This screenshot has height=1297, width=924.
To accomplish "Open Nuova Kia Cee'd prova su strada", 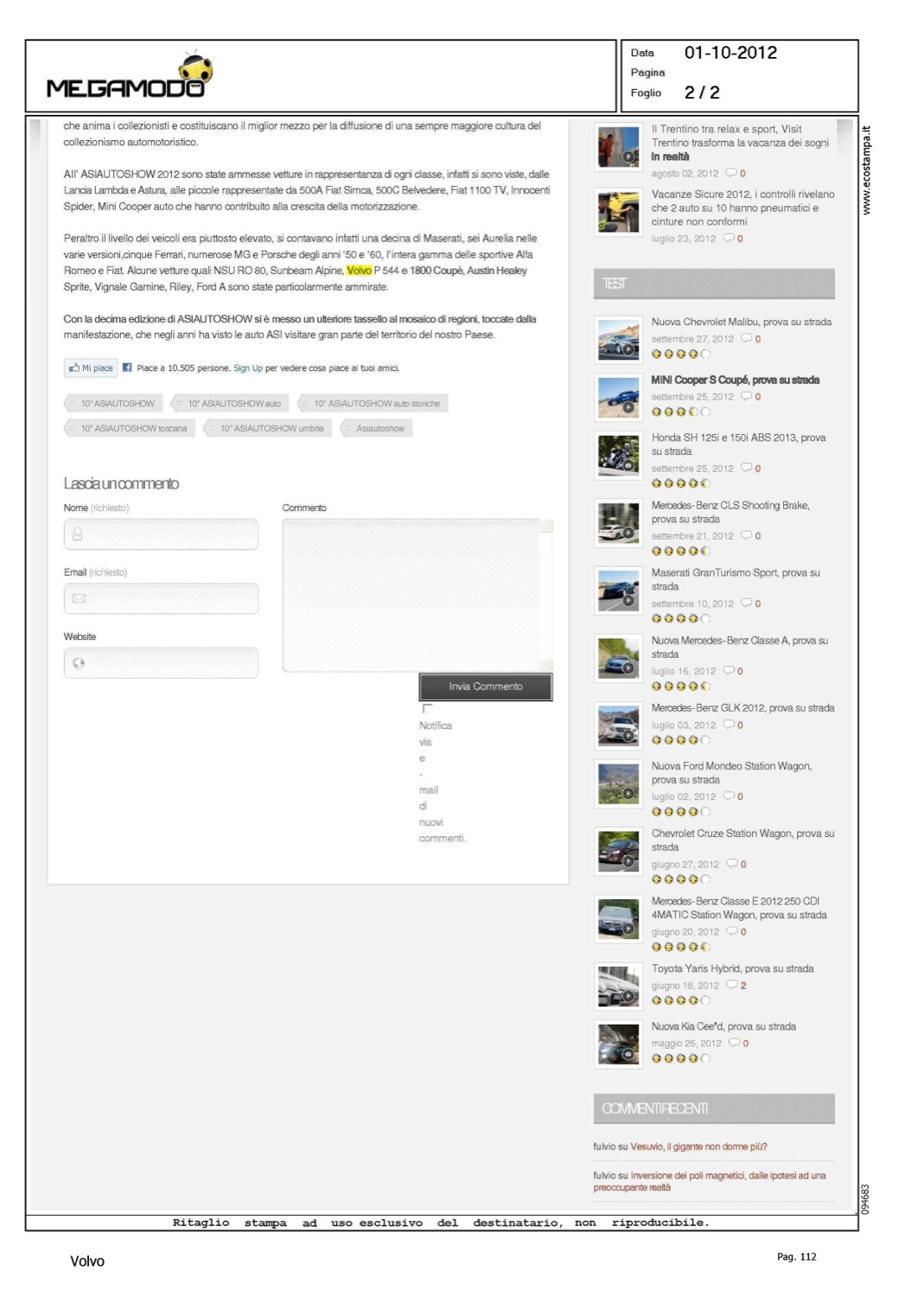I will [x=723, y=1026].
